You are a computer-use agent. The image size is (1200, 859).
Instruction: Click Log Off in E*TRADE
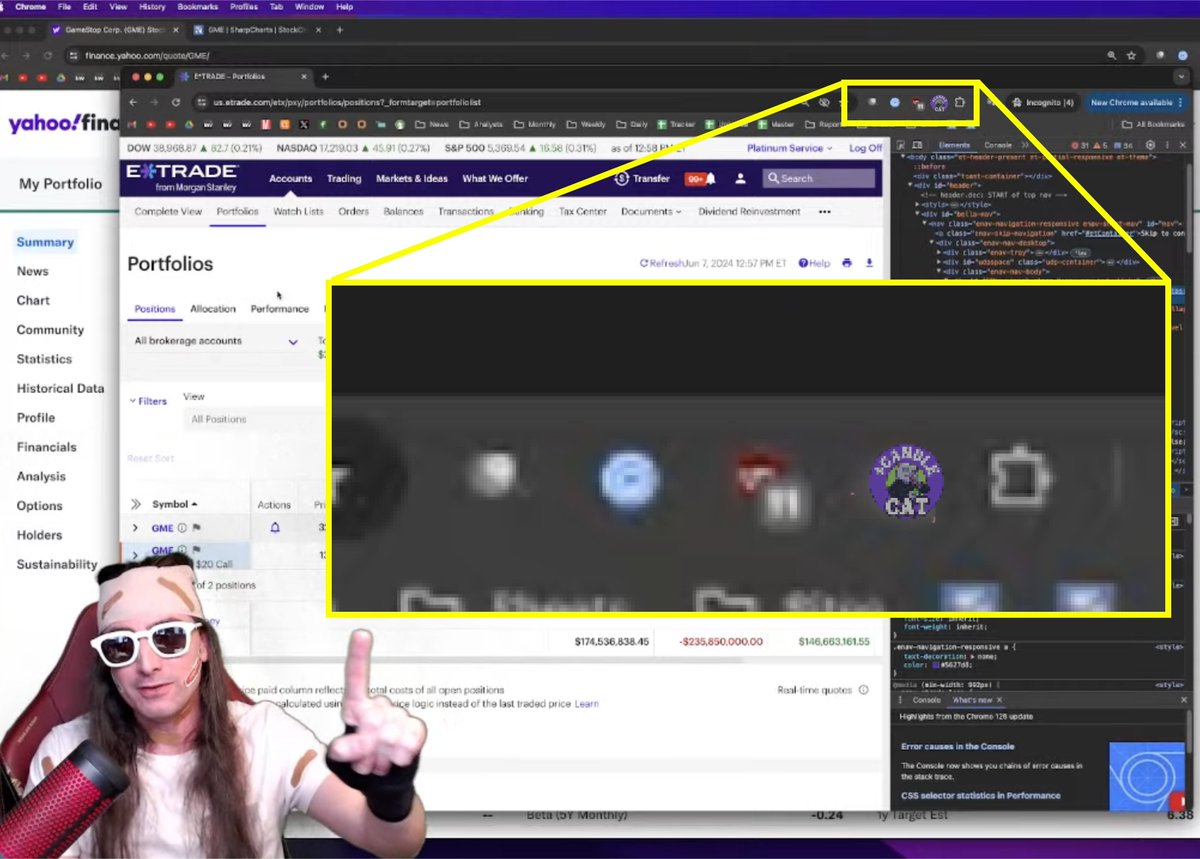point(866,148)
